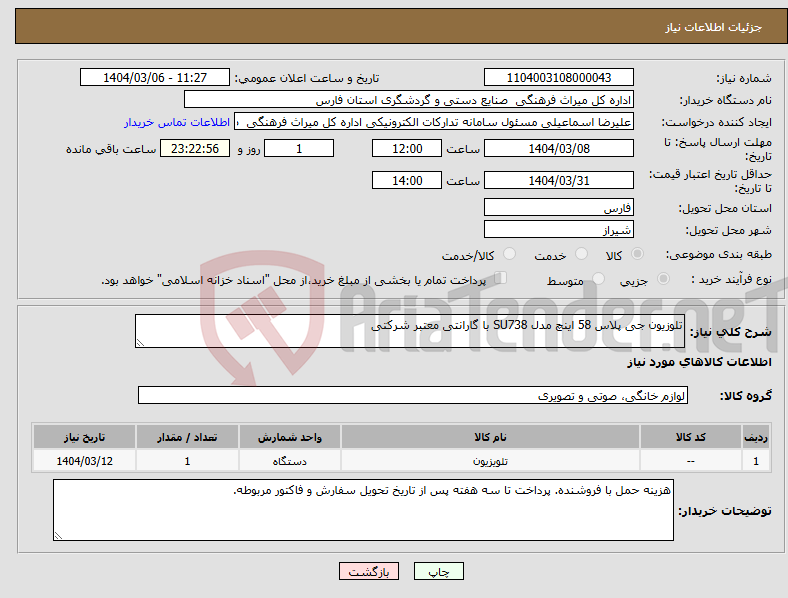The width and height of the screenshot is (788, 598).
Task: Click the validity time field 14:00
Action: pyautogui.click(x=407, y=180)
